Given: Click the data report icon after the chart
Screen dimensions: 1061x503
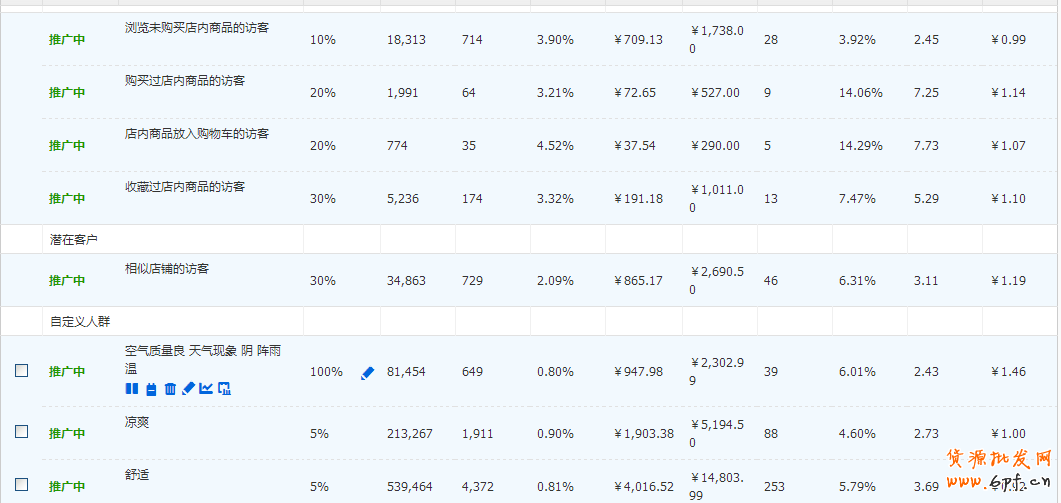Looking at the screenshot, I should click(x=225, y=389).
